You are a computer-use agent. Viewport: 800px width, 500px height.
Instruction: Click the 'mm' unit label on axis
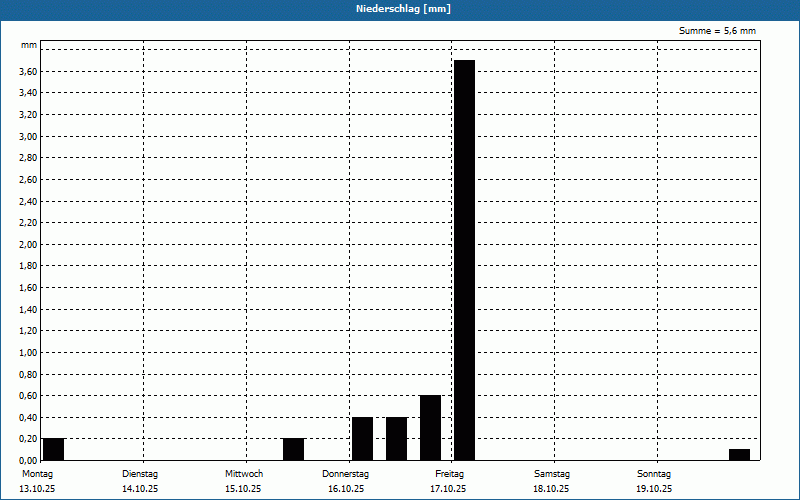click(29, 45)
